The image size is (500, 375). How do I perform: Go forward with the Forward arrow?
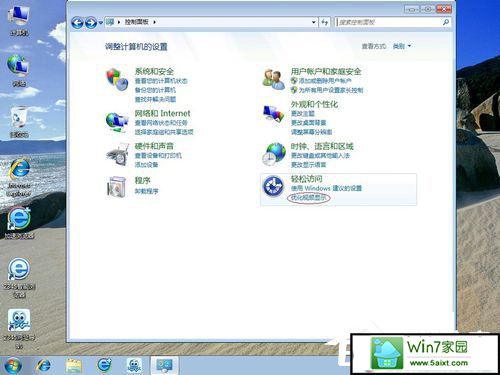click(91, 23)
